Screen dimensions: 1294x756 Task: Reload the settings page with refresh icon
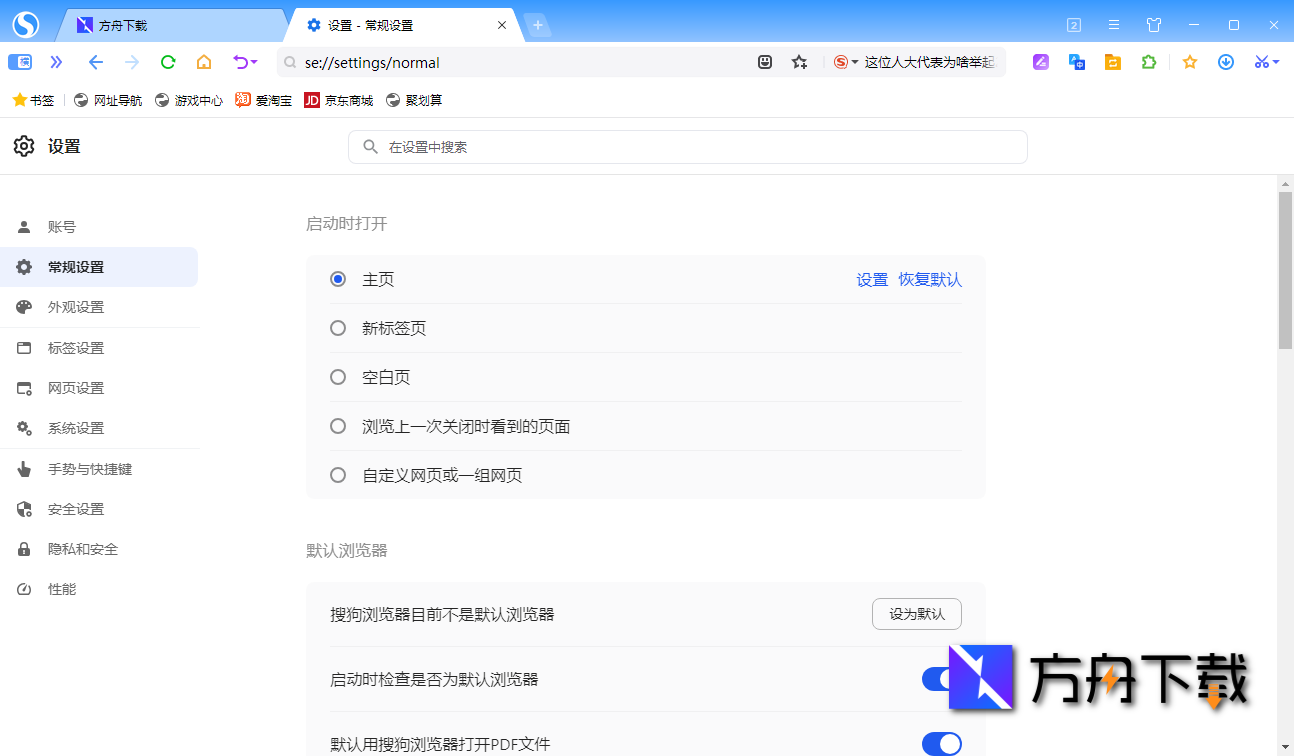point(167,62)
